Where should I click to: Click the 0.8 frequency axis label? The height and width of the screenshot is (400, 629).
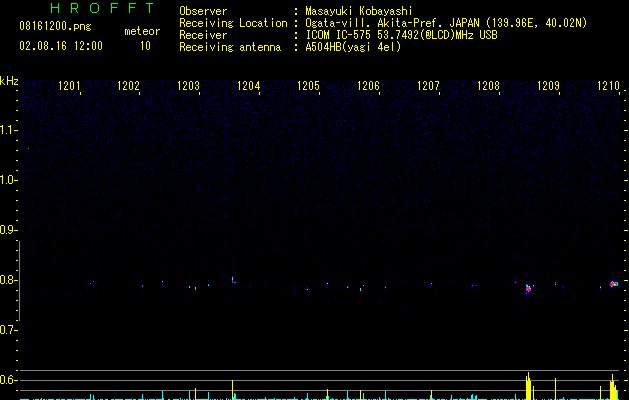pos(8,280)
